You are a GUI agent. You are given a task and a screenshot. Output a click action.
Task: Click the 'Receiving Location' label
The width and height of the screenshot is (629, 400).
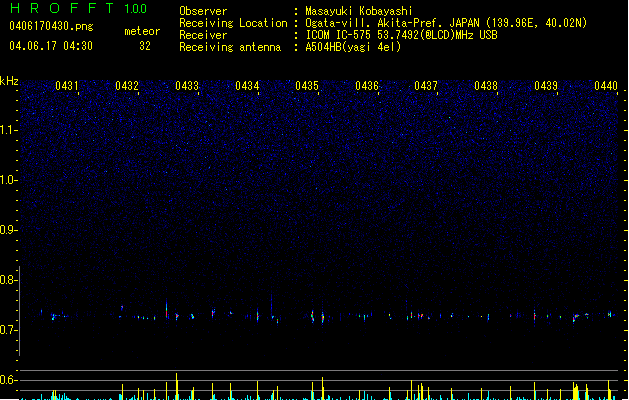(x=233, y=23)
